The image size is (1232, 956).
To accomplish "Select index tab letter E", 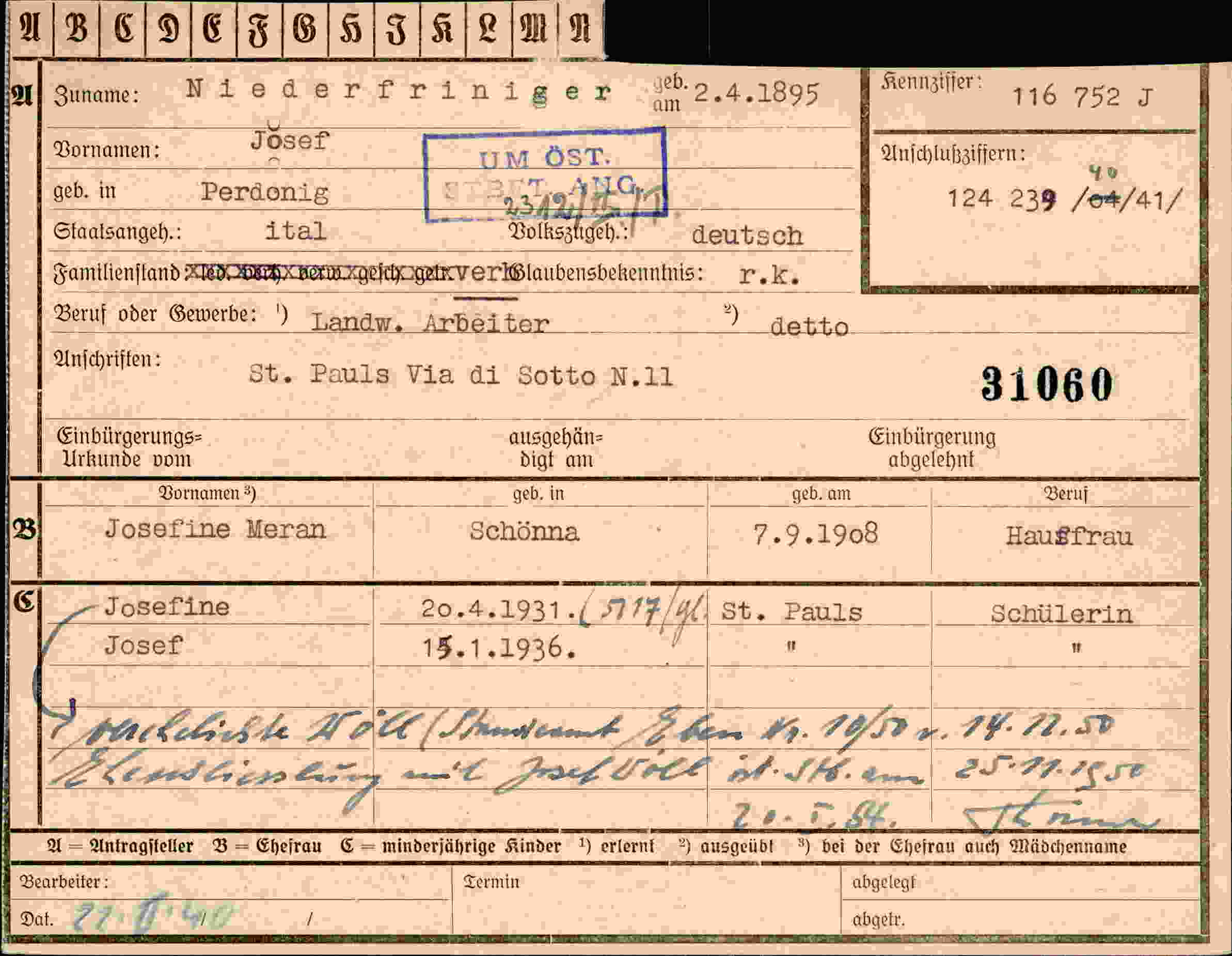I will coord(212,28).
